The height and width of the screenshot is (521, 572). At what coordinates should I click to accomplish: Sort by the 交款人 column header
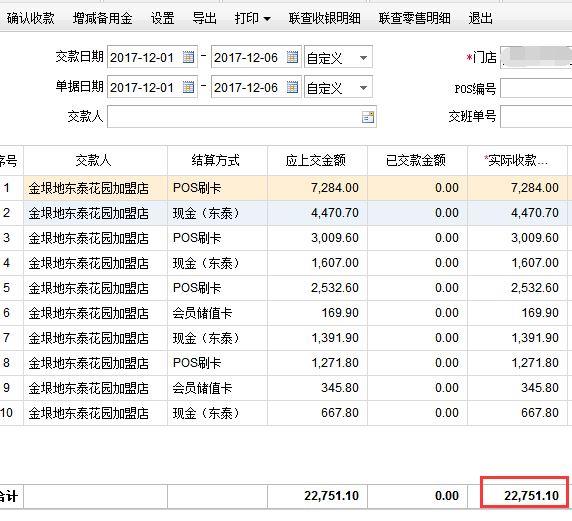pos(96,160)
